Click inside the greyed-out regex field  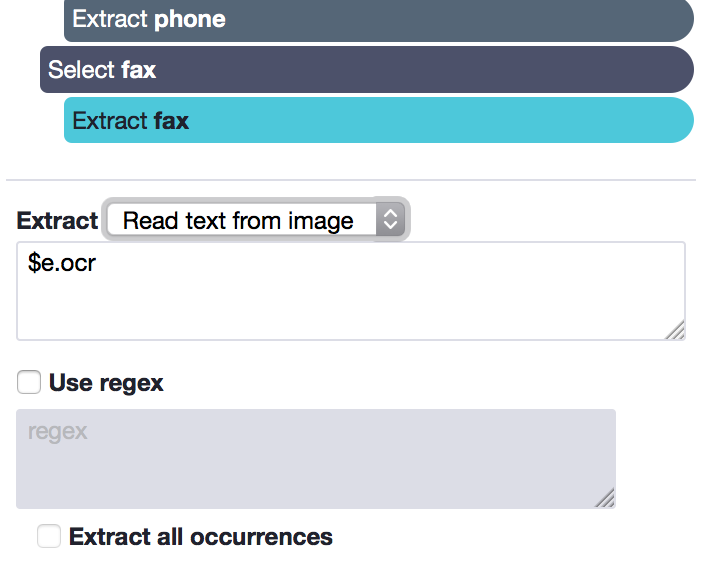click(316, 459)
